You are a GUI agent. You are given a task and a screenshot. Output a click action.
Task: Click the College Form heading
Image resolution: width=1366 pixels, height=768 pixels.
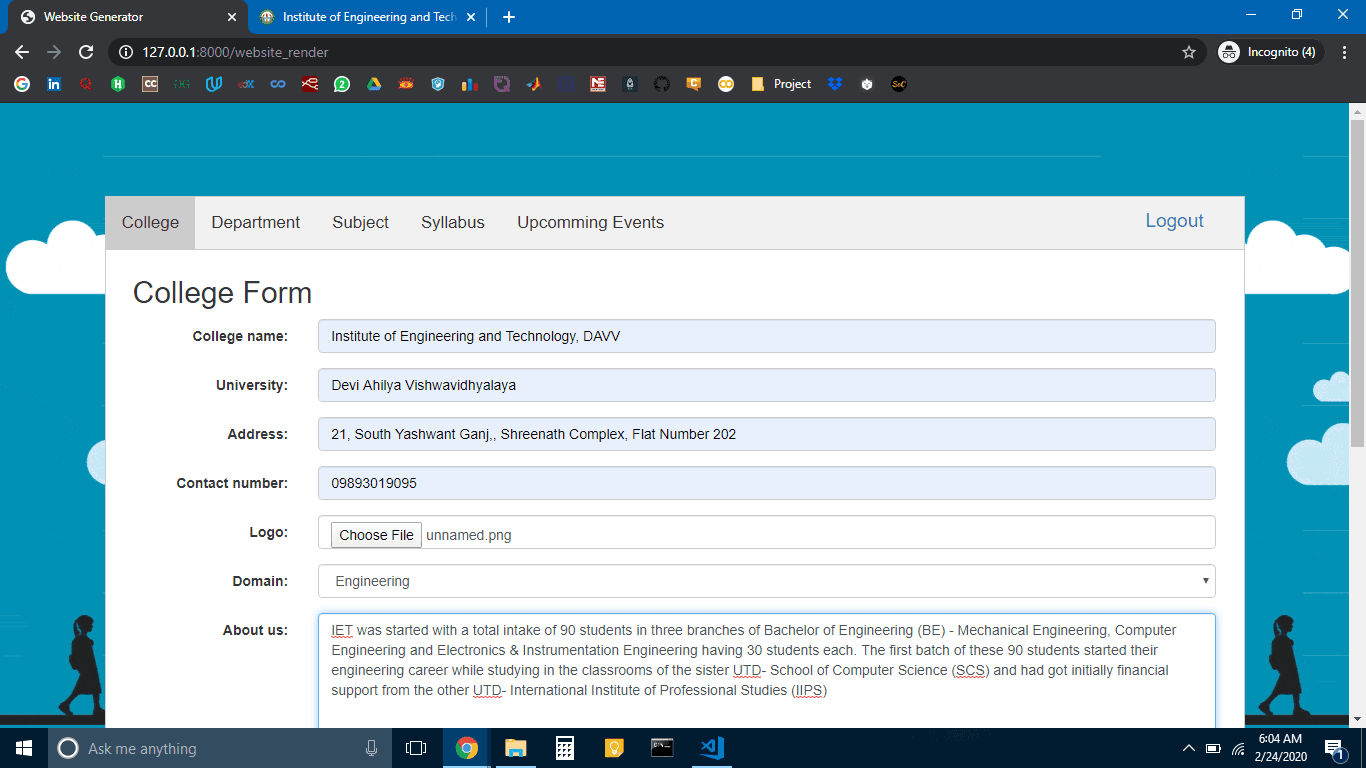[x=222, y=293]
